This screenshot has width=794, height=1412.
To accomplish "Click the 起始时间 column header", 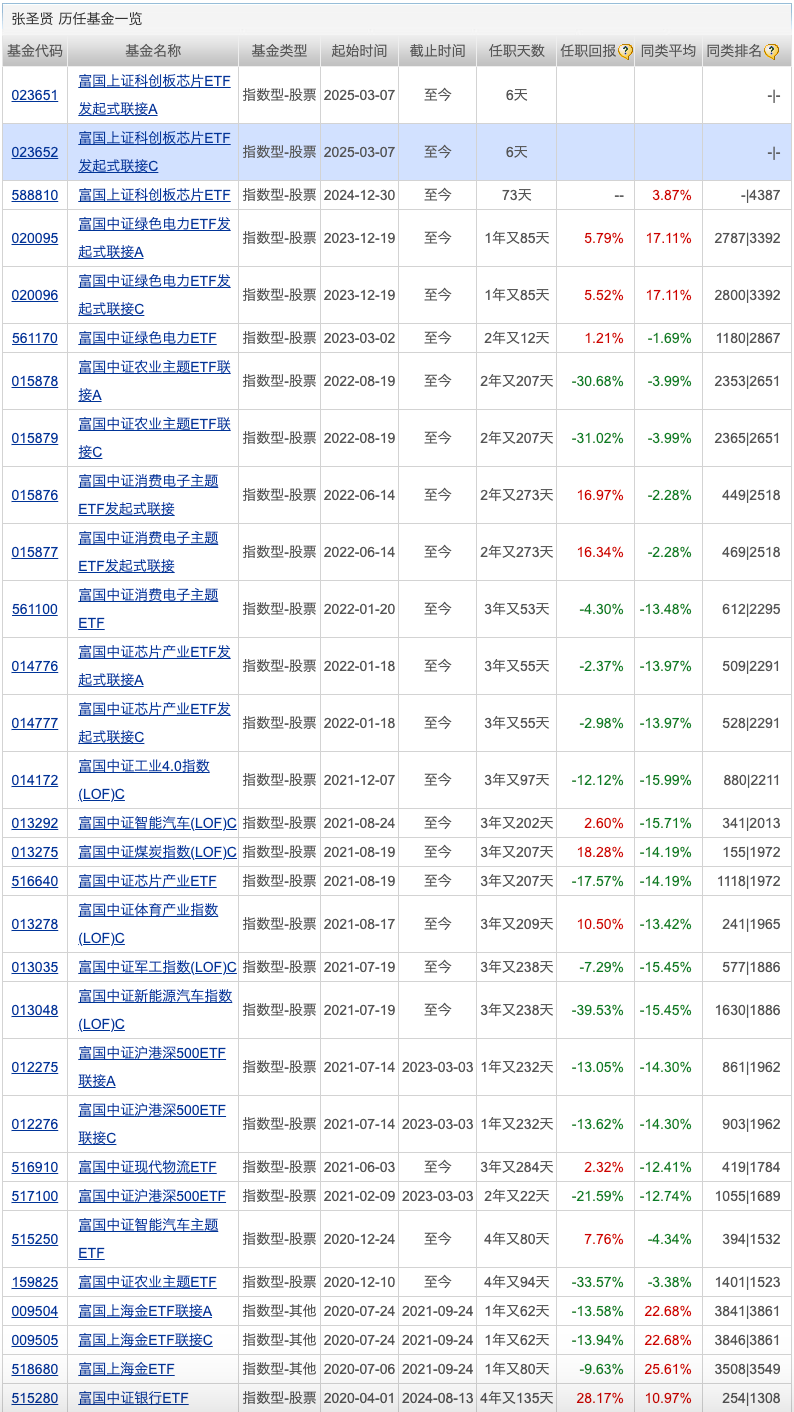I will [359, 51].
